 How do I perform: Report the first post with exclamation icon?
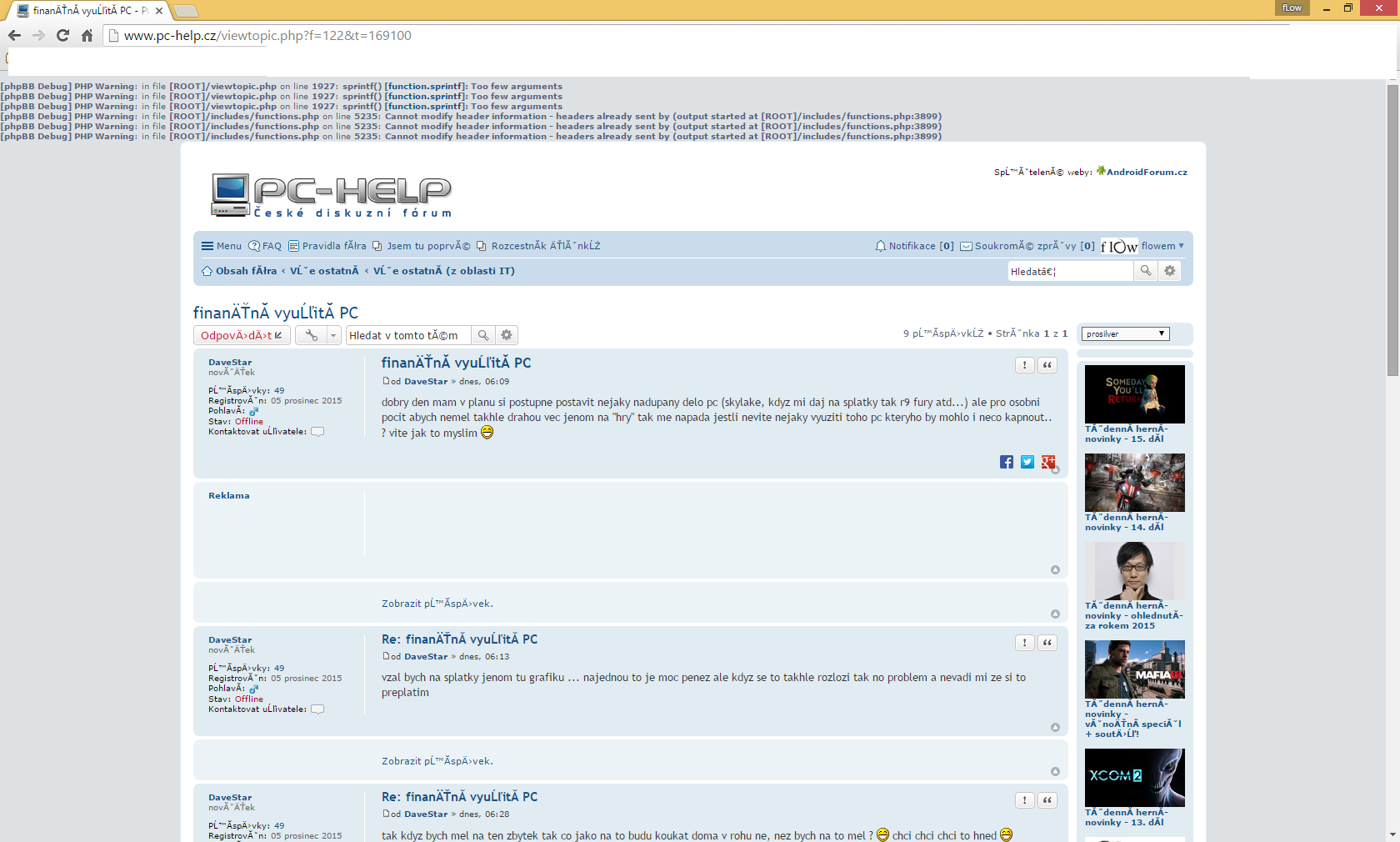(1025, 365)
